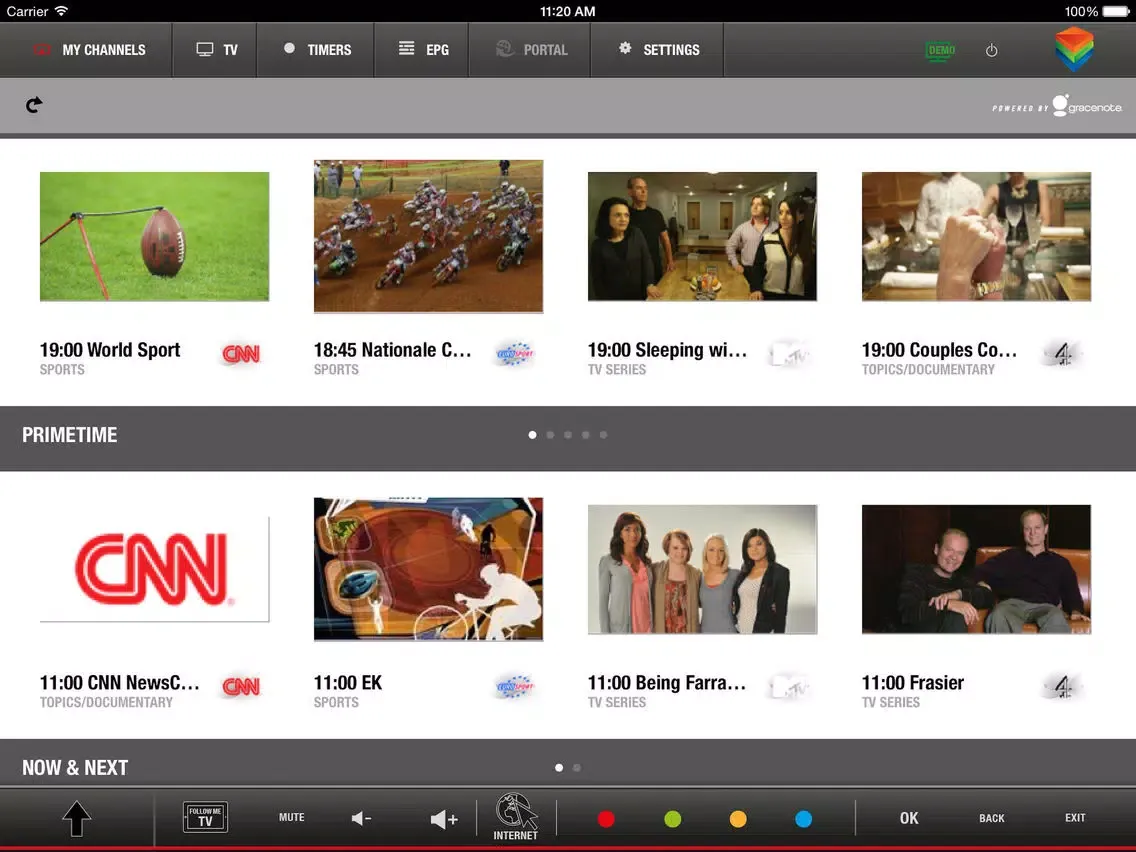Select third Primetime page dot
Screen dimensions: 1136x852
coord(568,435)
